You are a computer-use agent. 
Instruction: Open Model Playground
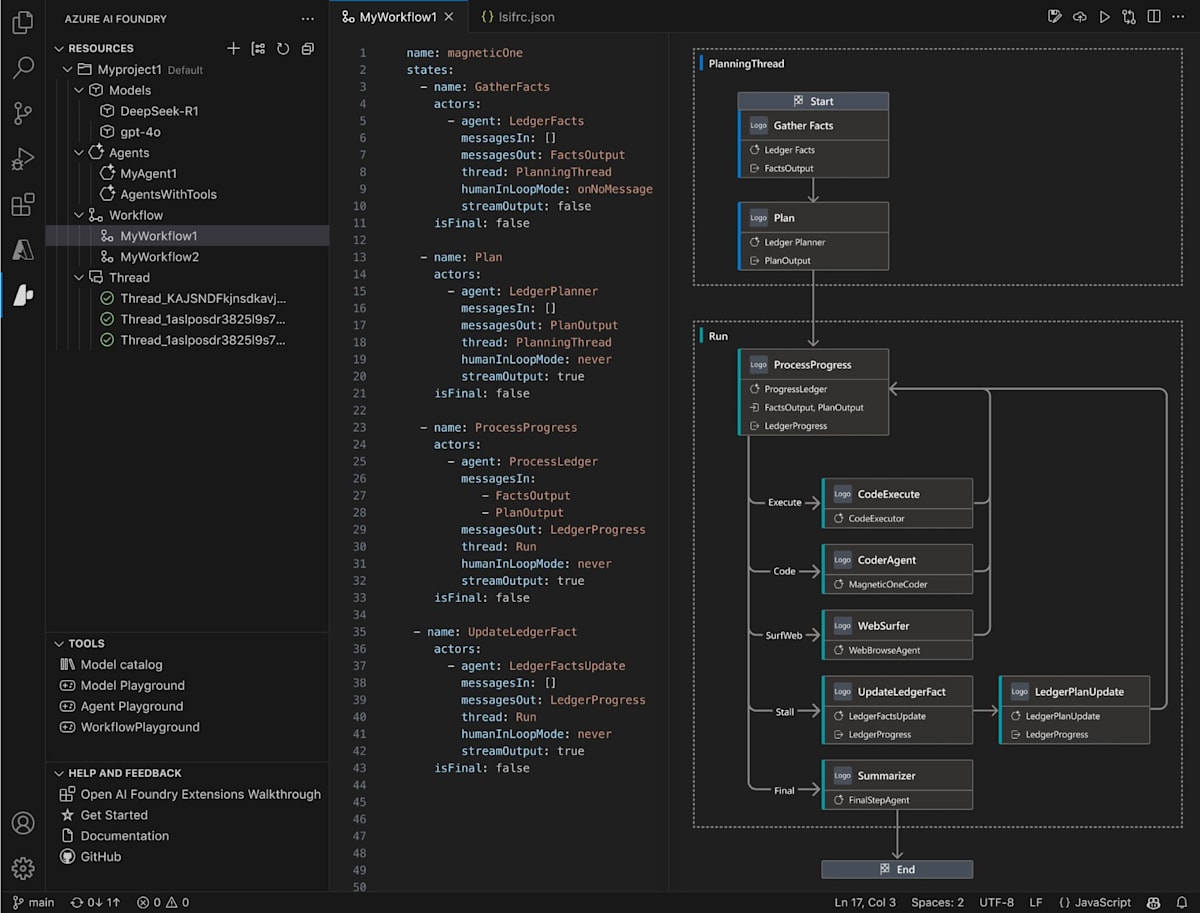click(x=132, y=686)
